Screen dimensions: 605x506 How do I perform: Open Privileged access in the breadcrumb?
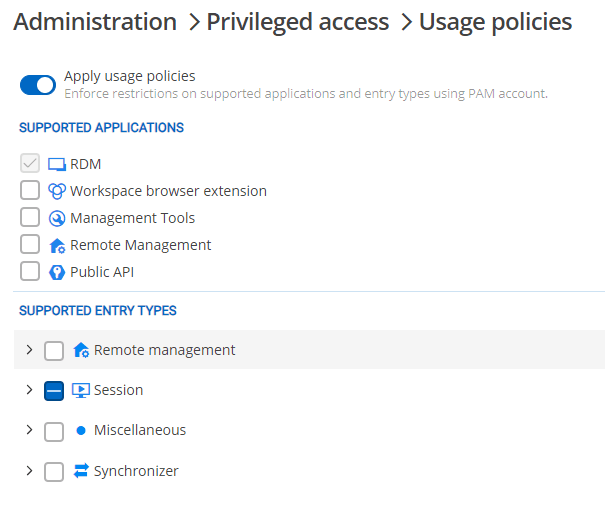(x=297, y=22)
